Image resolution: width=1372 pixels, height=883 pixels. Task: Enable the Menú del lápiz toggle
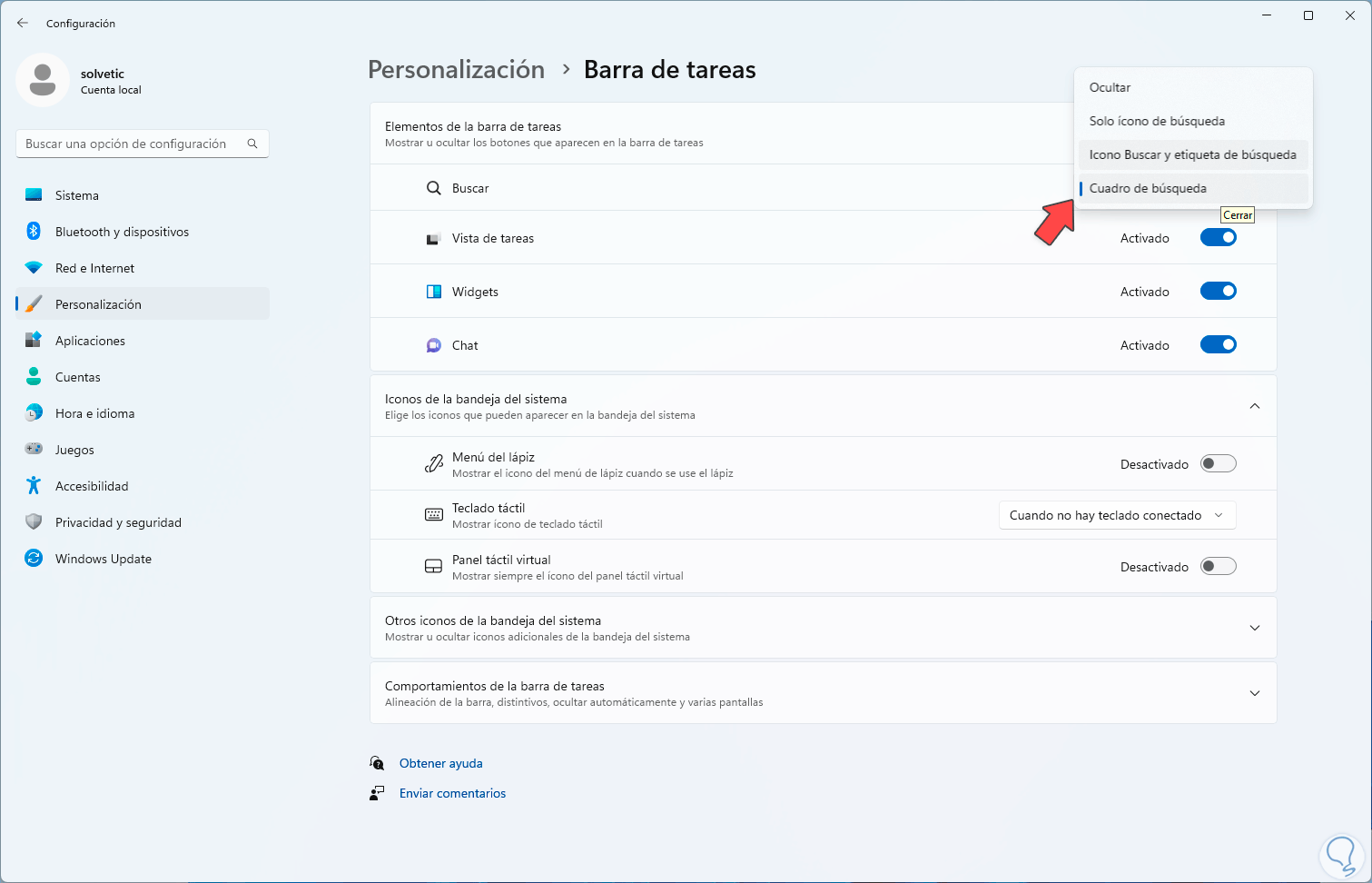[1218, 464]
